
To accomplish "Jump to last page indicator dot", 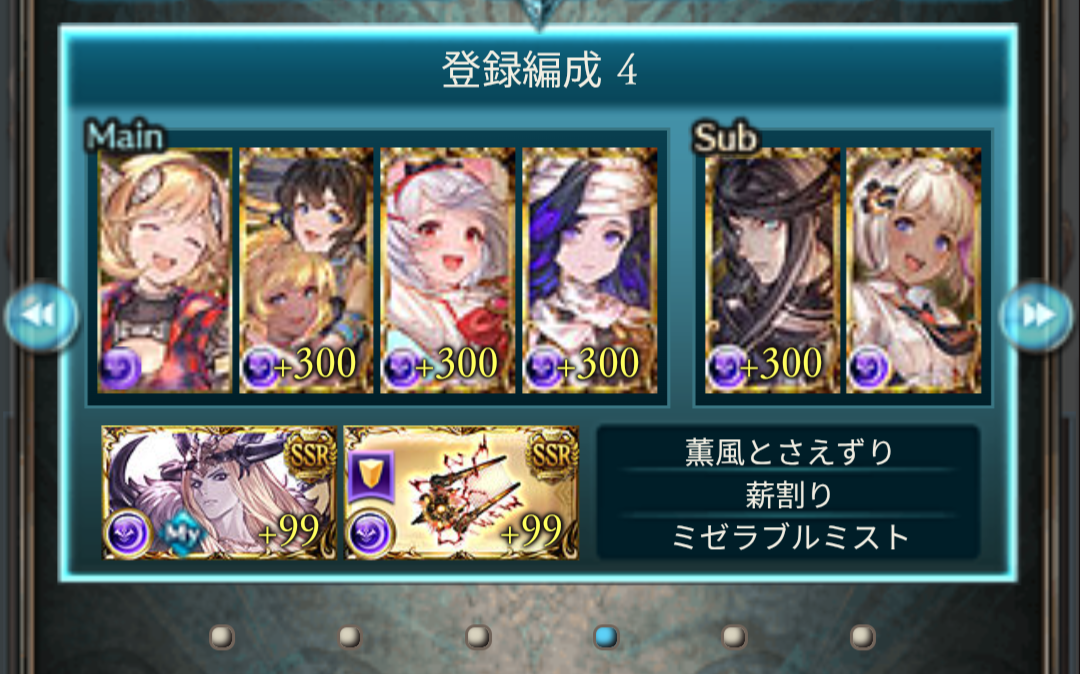I will coord(862,637).
